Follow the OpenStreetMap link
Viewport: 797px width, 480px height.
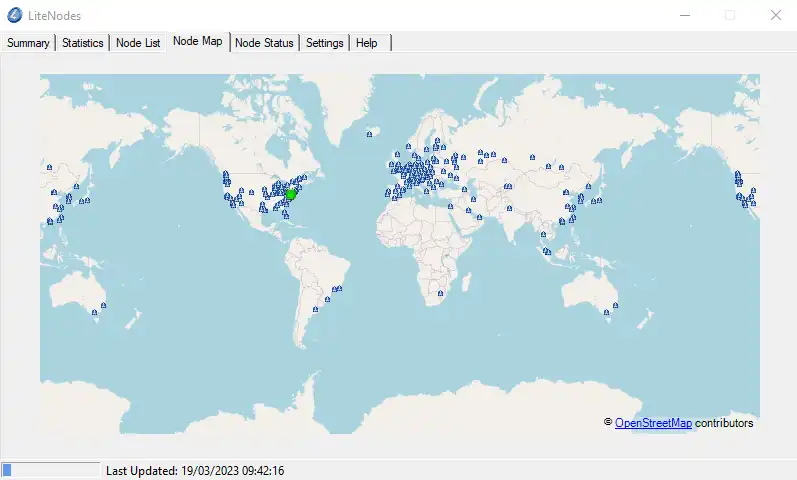pyautogui.click(x=653, y=423)
